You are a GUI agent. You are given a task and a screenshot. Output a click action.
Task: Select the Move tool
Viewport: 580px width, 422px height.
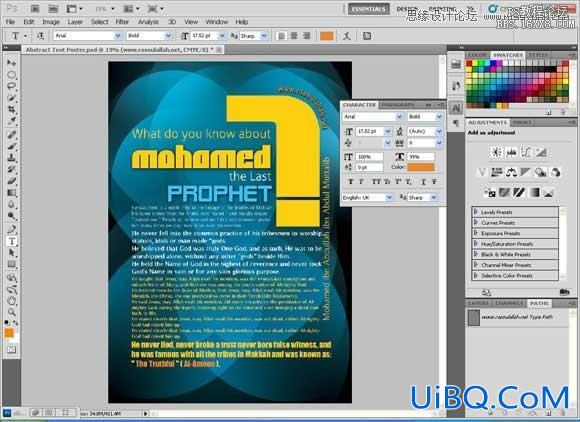(x=11, y=63)
